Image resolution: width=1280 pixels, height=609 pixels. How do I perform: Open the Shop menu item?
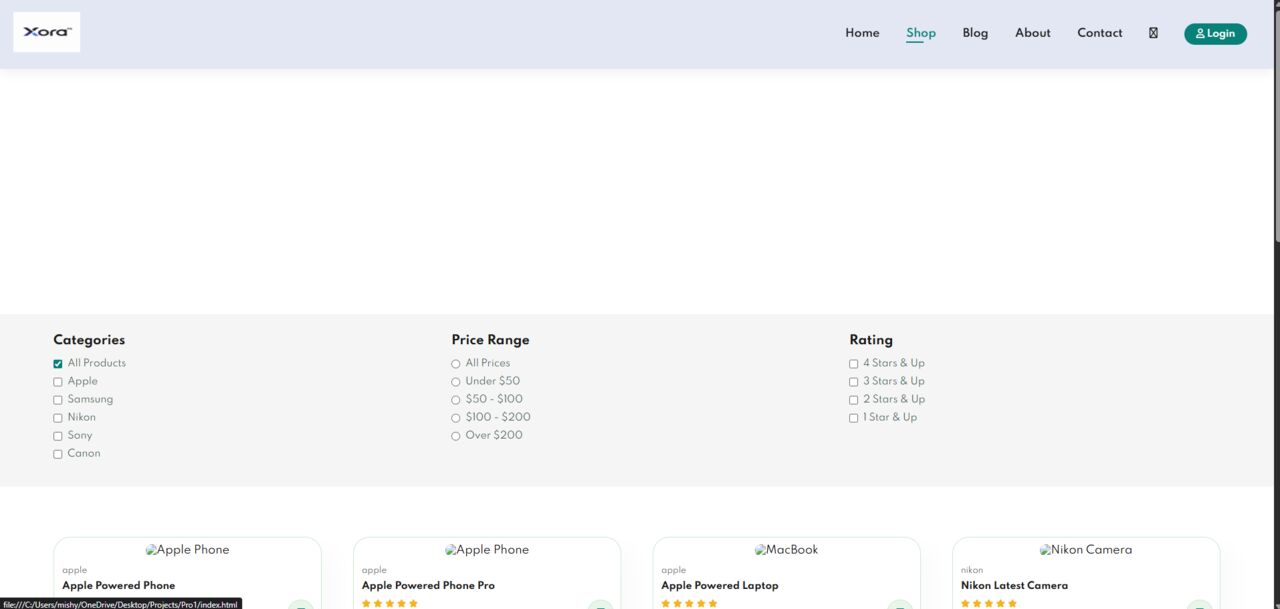[x=921, y=33]
